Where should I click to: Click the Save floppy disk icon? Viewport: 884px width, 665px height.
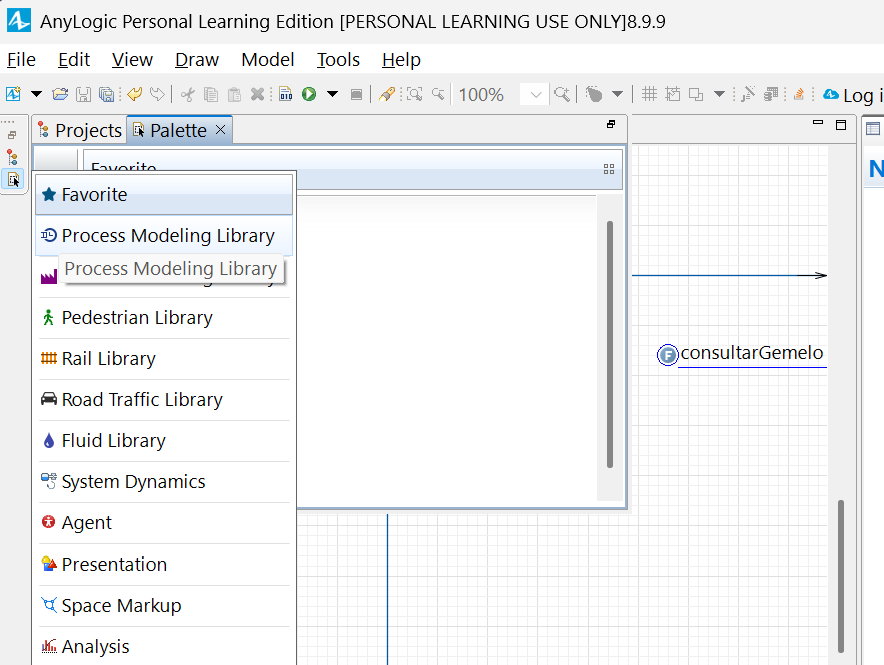[x=83, y=94]
